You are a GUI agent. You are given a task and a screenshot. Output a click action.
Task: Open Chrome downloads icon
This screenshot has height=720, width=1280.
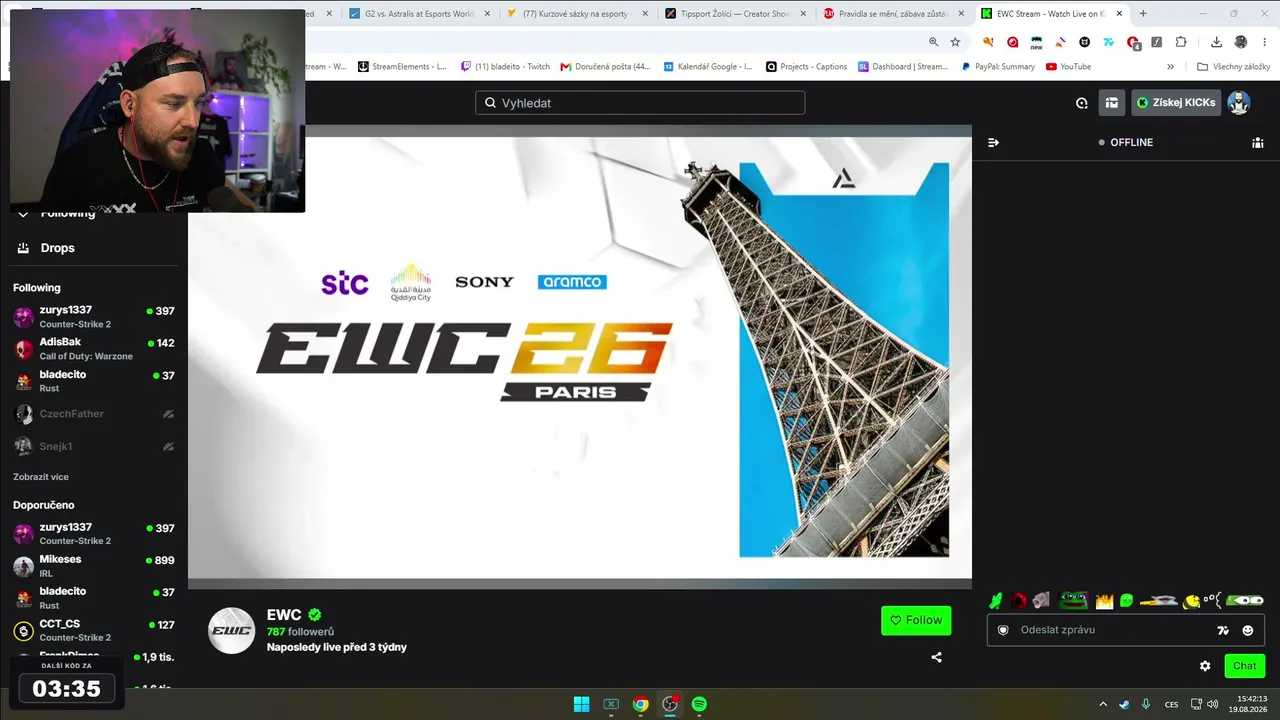pos(1216,42)
